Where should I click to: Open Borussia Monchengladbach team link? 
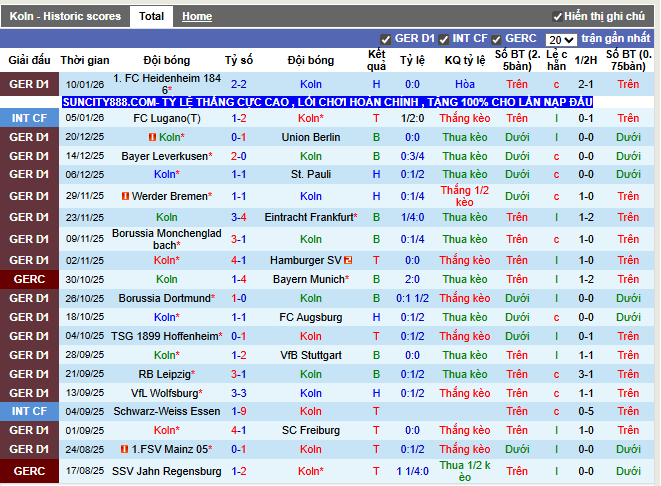[x=167, y=239]
